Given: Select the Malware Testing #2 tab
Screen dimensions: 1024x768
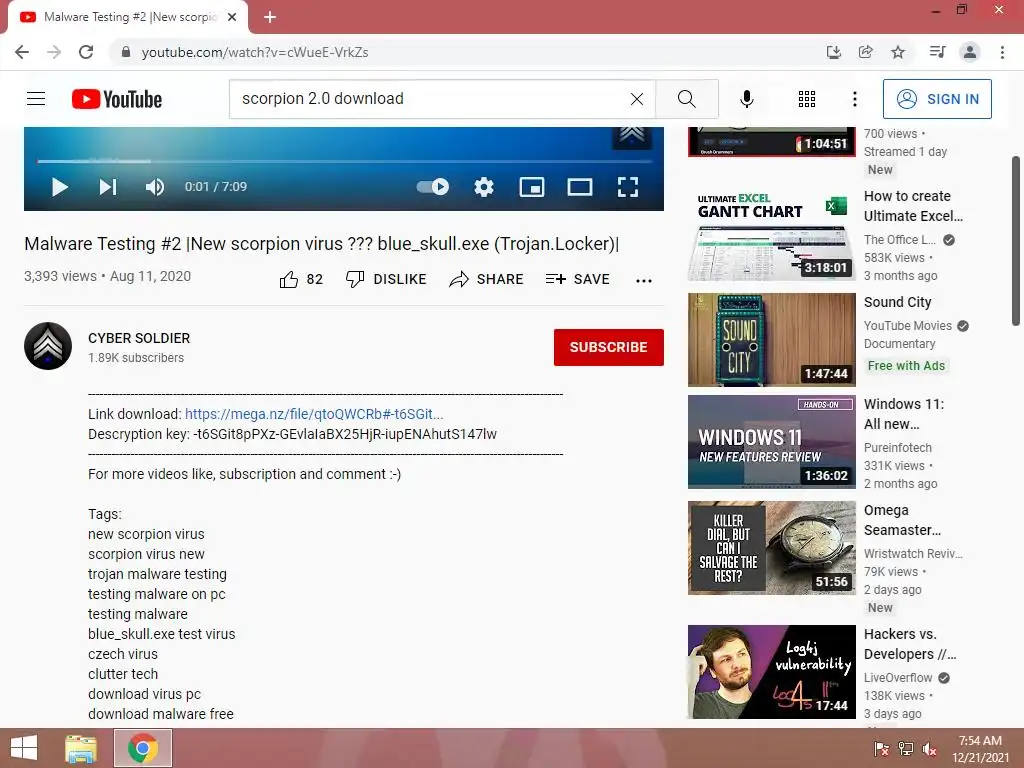Looking at the screenshot, I should point(128,17).
